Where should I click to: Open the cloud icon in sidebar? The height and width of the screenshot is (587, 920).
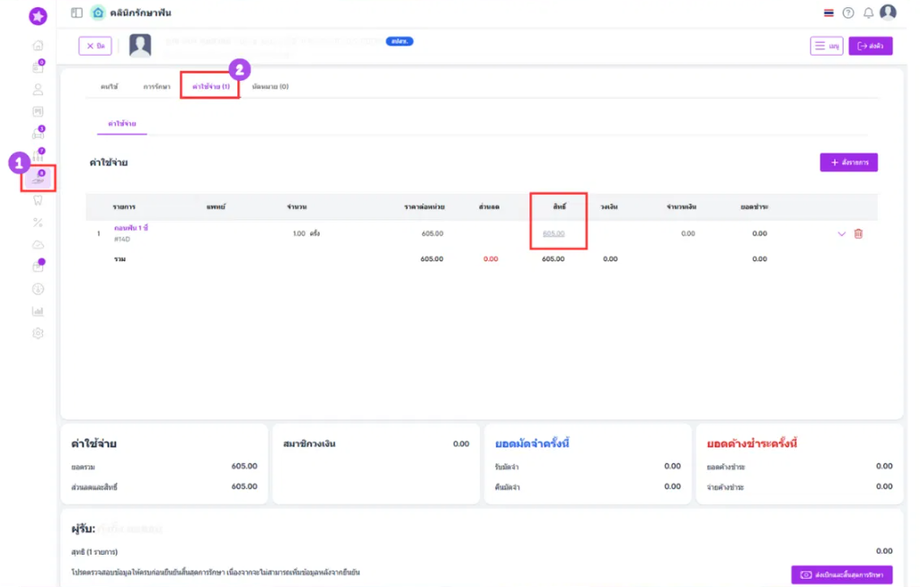point(38,245)
